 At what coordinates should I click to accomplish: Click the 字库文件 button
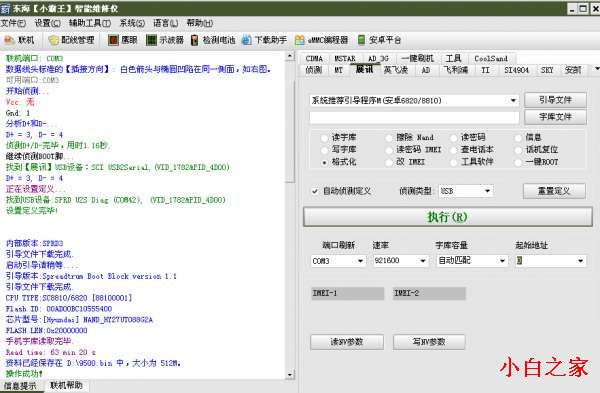tap(555, 117)
